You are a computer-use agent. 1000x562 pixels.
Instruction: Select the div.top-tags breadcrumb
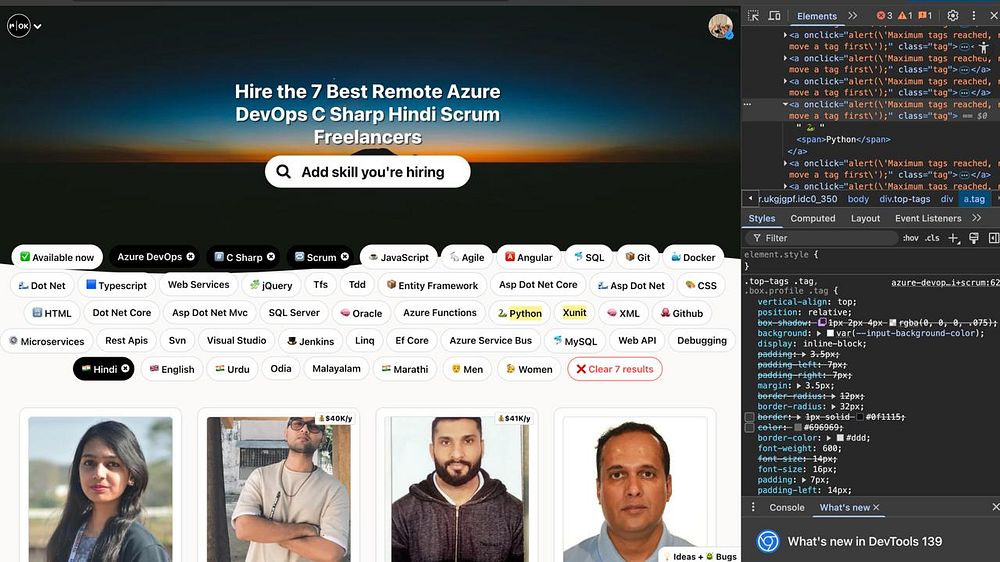(x=904, y=199)
